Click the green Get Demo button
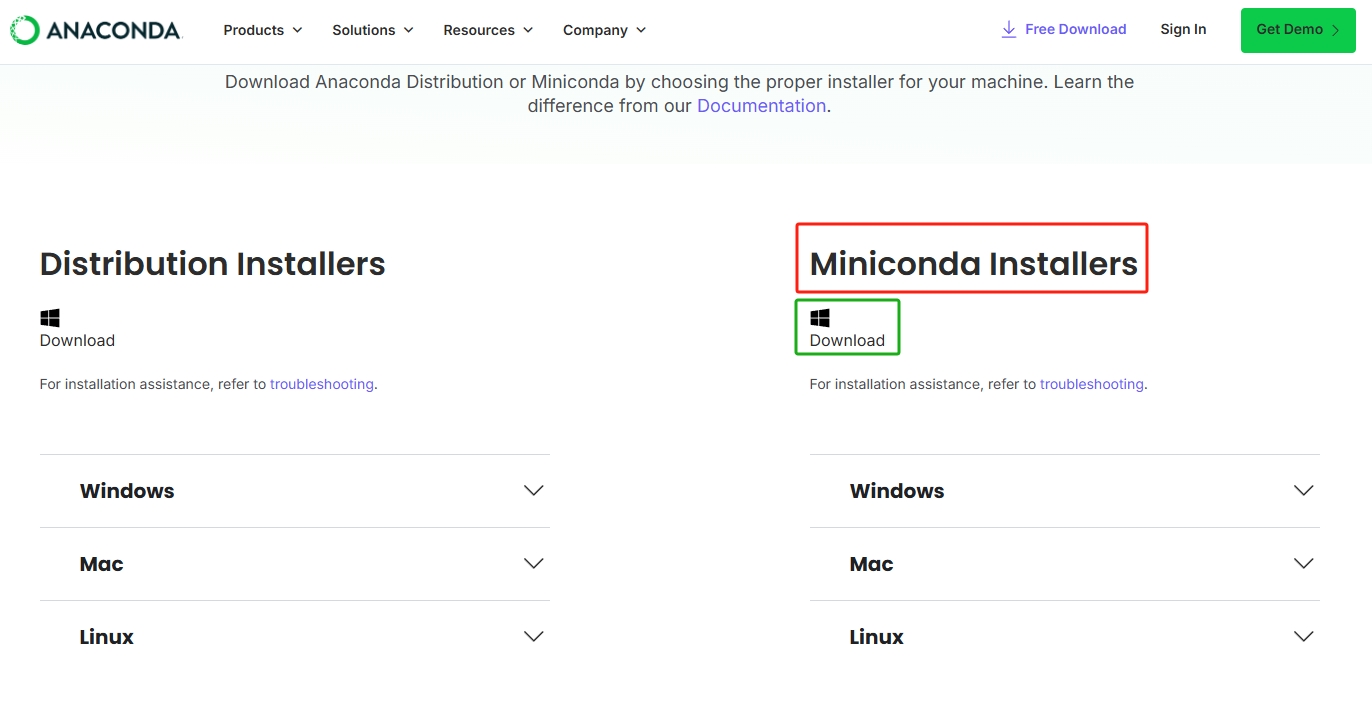The height and width of the screenshot is (710, 1372). coord(1298,30)
